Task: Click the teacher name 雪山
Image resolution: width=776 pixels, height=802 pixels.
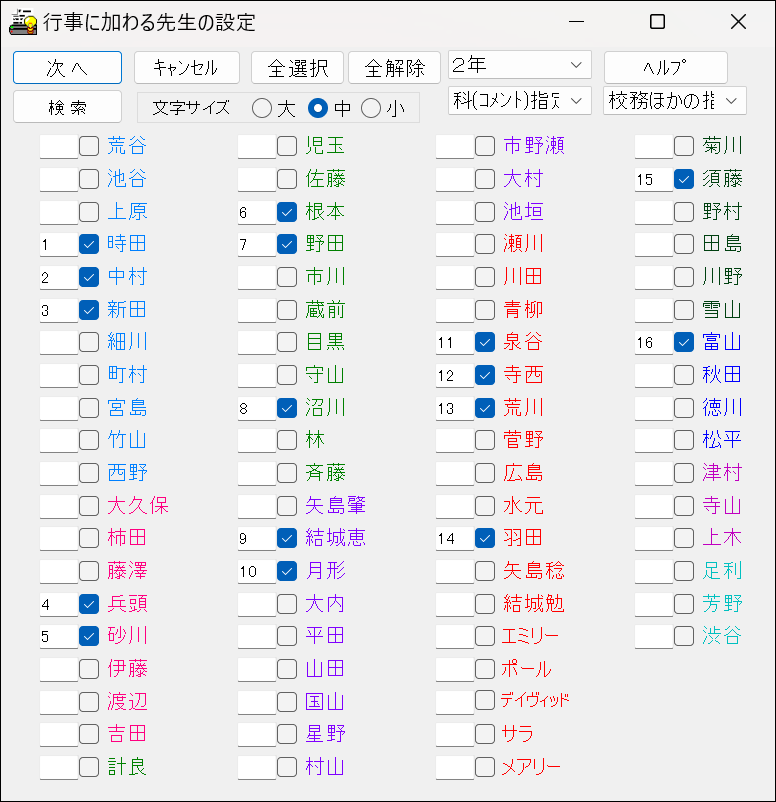Action: point(722,310)
